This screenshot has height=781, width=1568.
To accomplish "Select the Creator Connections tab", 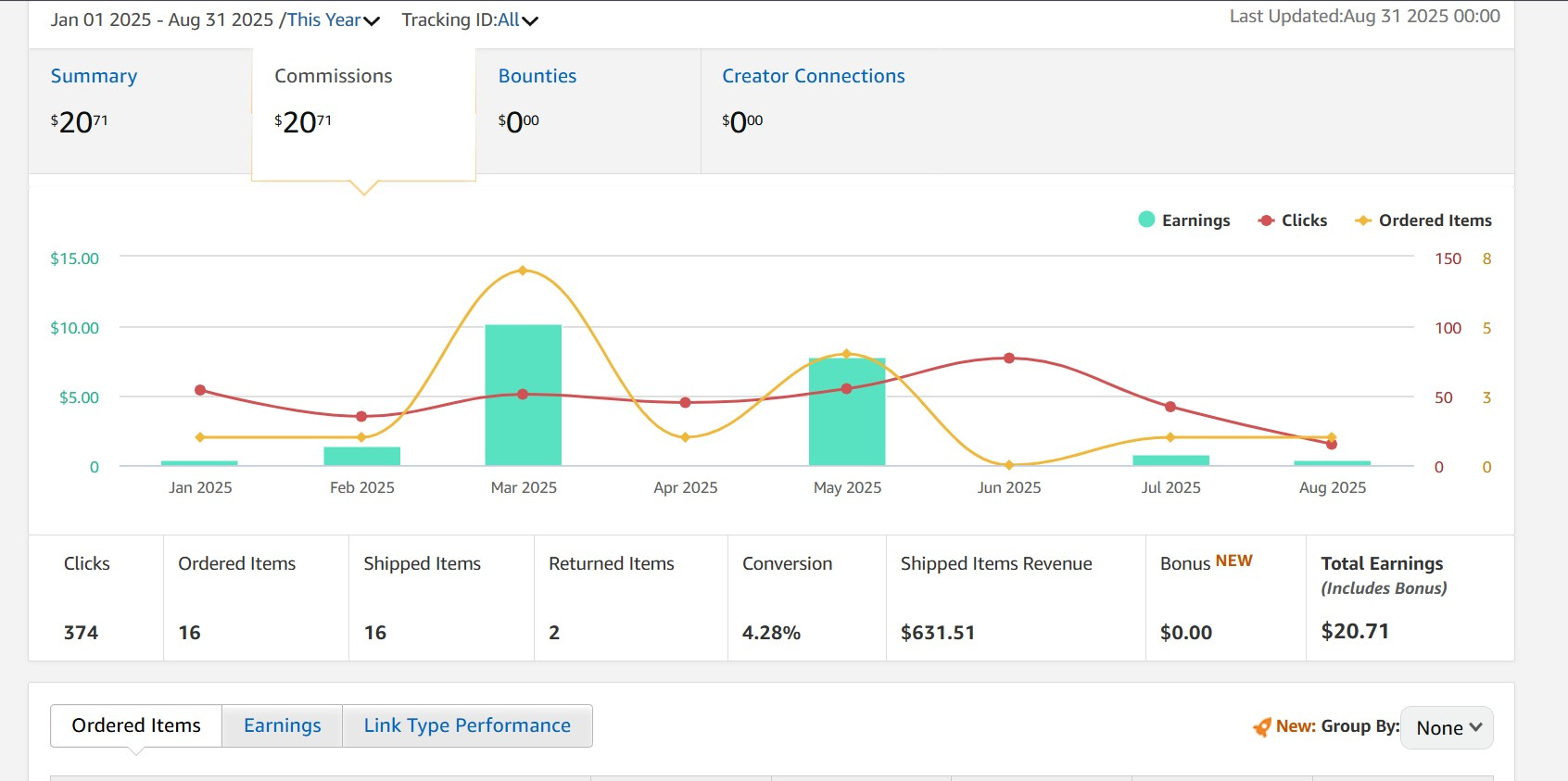I will (813, 76).
